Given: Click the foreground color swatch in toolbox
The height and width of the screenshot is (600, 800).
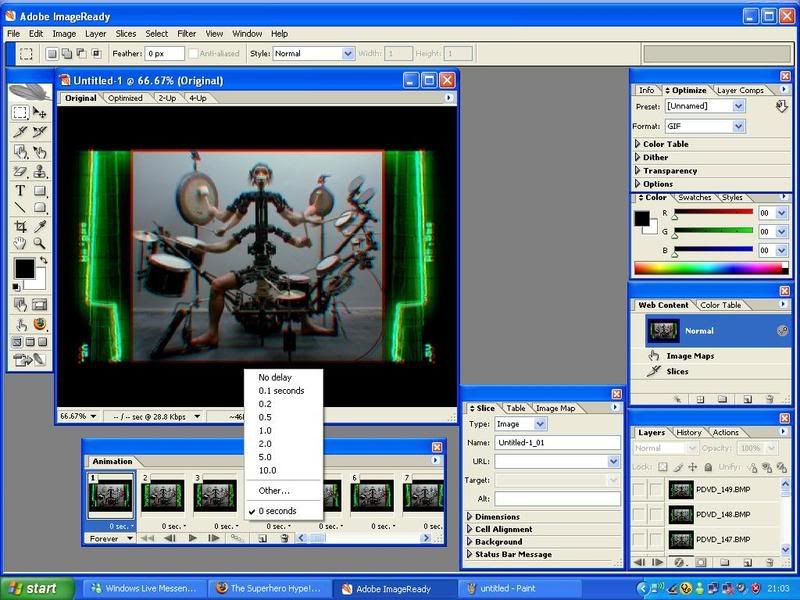Looking at the screenshot, I should (24, 268).
